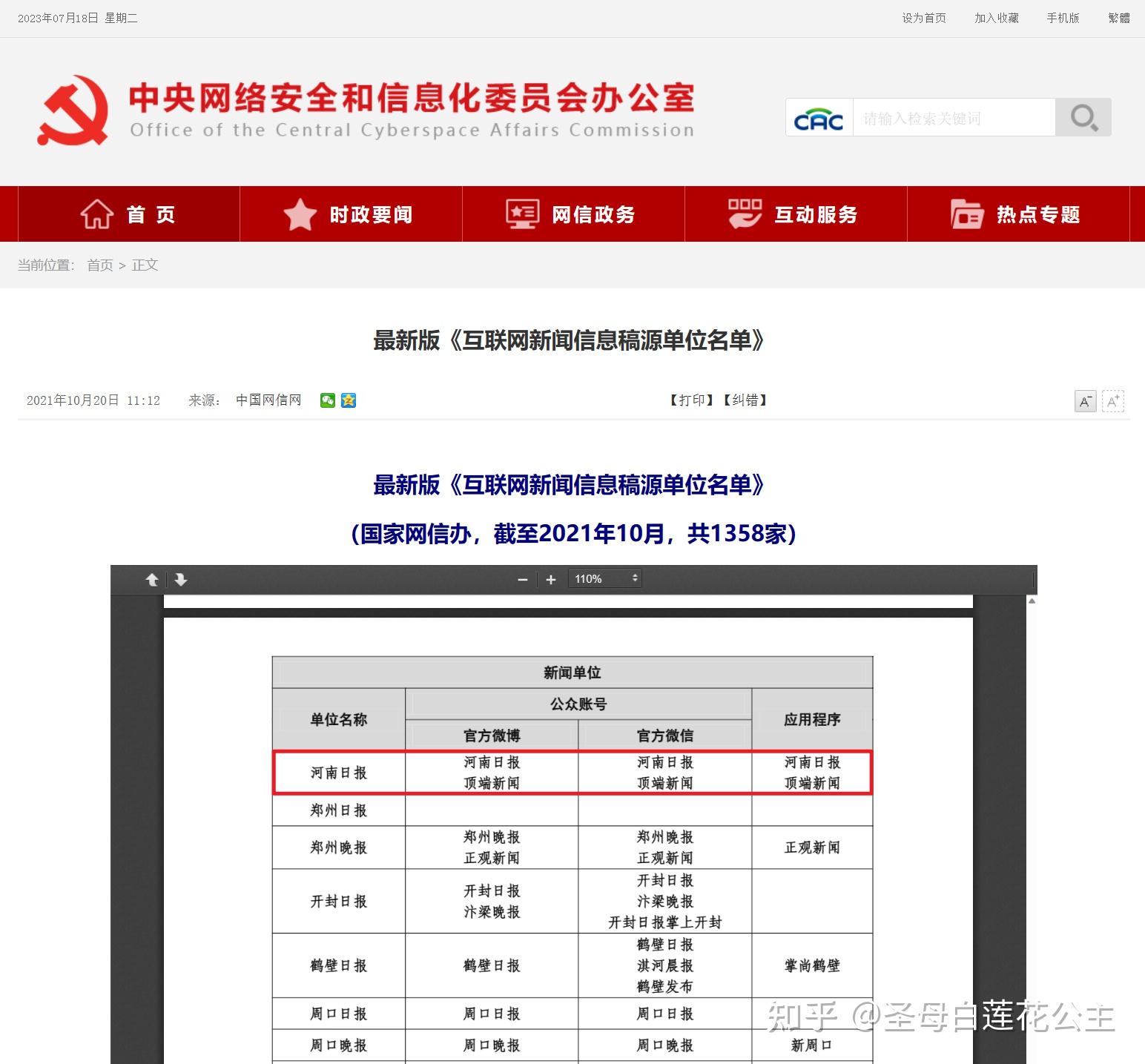Screen dimensions: 1145x1064
Task: Click 郑州日报 cell in table
Action: pos(339,810)
